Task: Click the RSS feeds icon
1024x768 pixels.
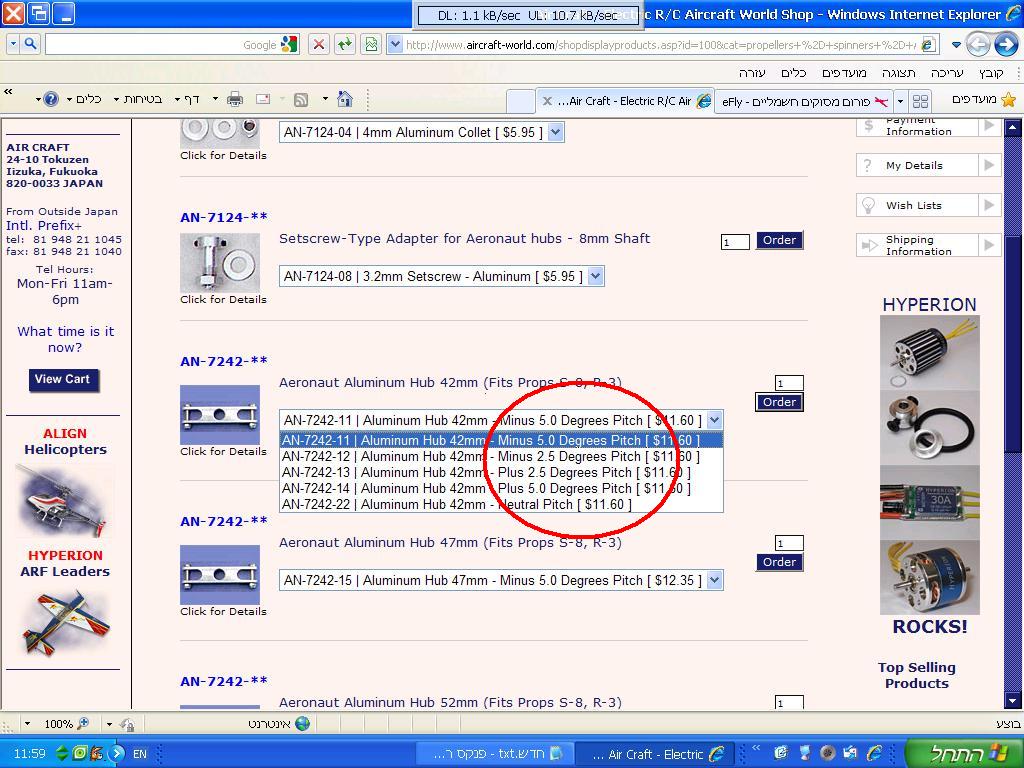Action: click(301, 100)
